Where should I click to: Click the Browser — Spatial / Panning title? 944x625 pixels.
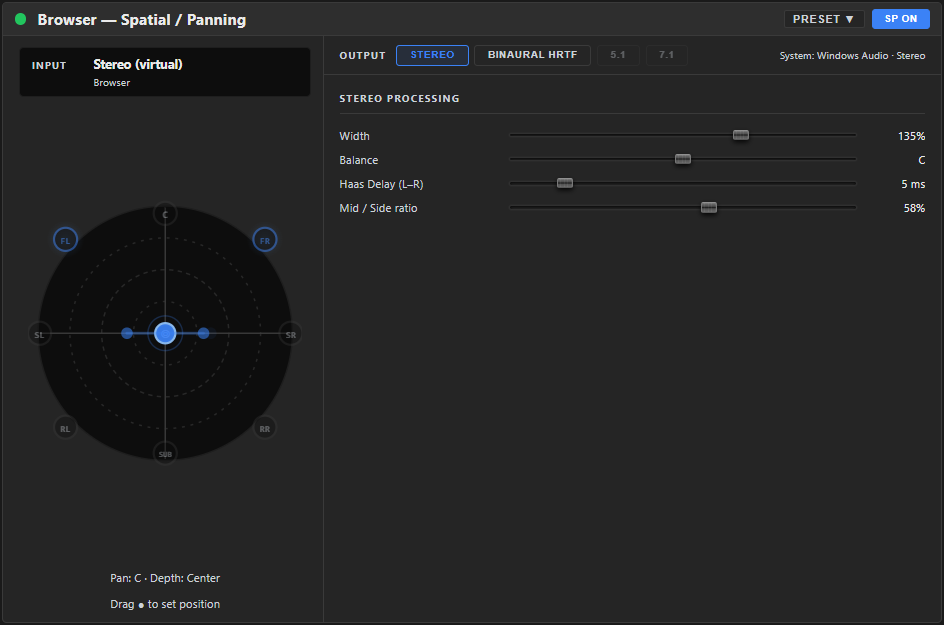coord(141,19)
